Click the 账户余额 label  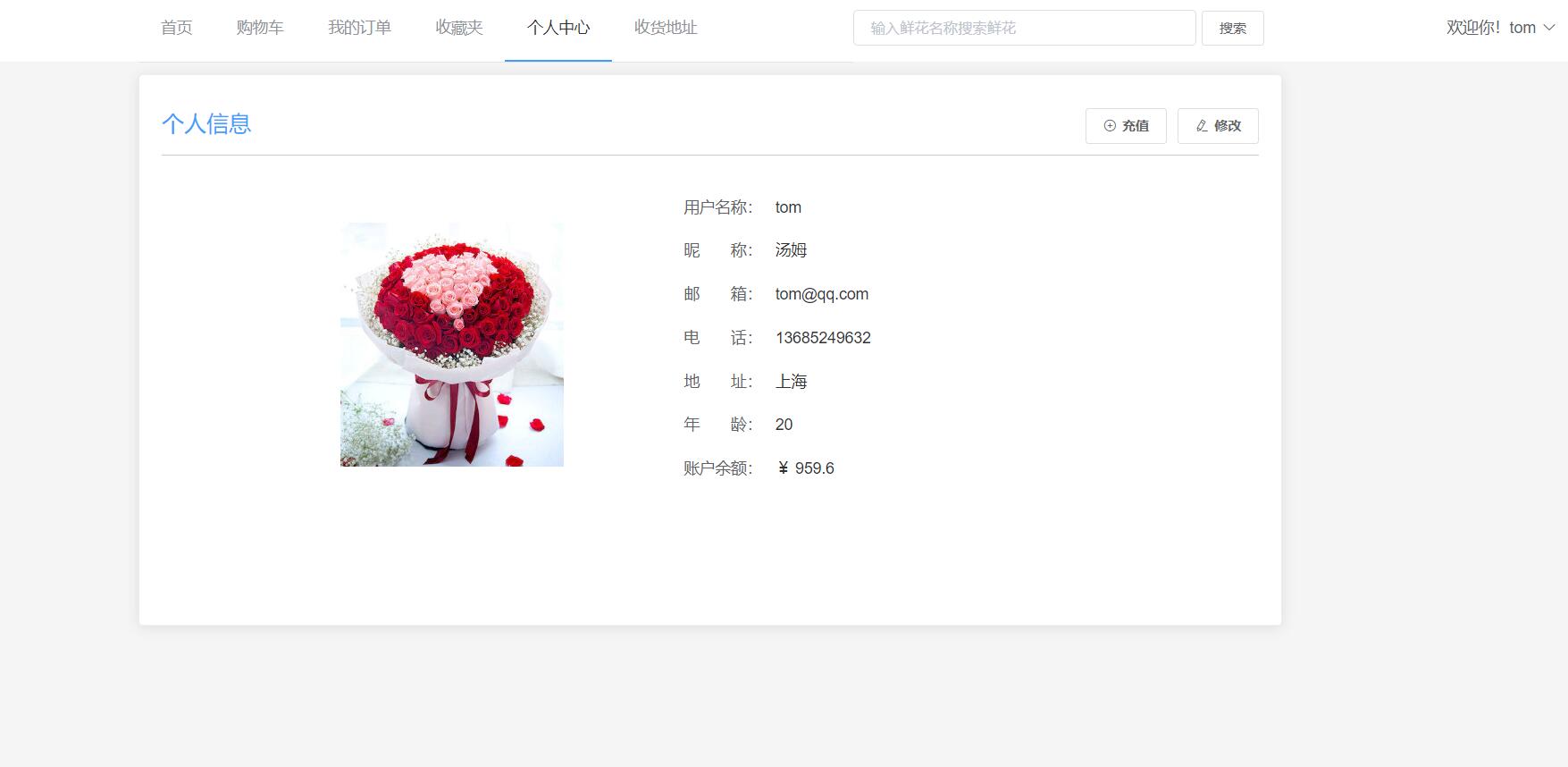718,468
